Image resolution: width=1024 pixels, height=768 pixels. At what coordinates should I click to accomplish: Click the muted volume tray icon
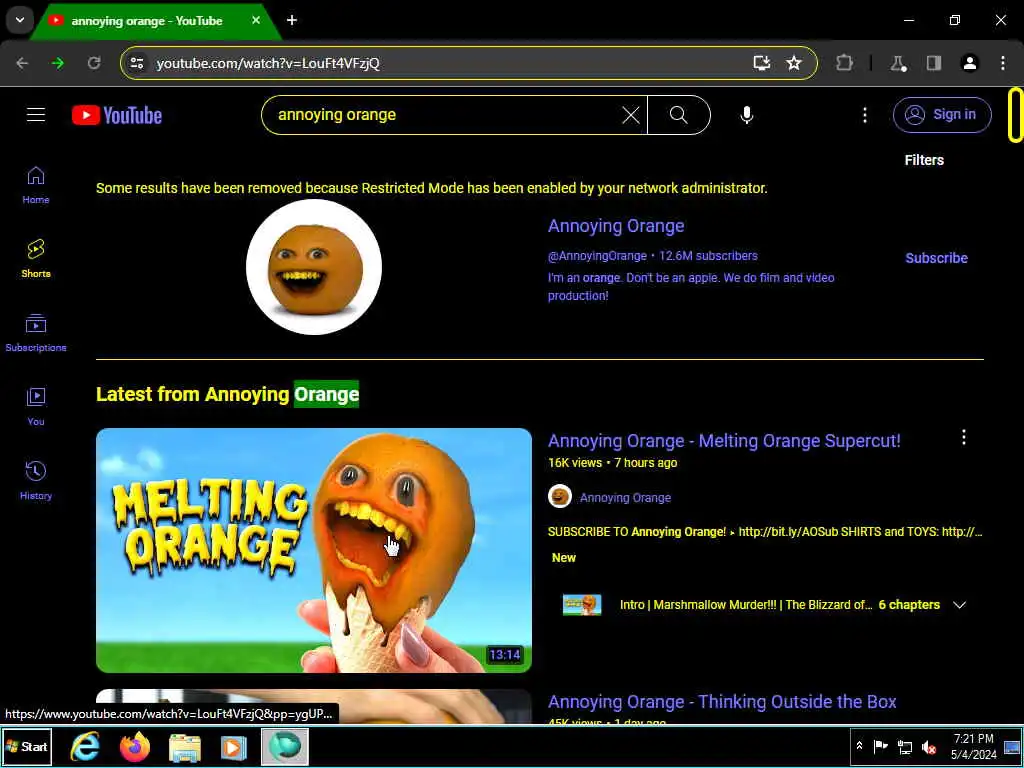pyautogui.click(x=929, y=747)
